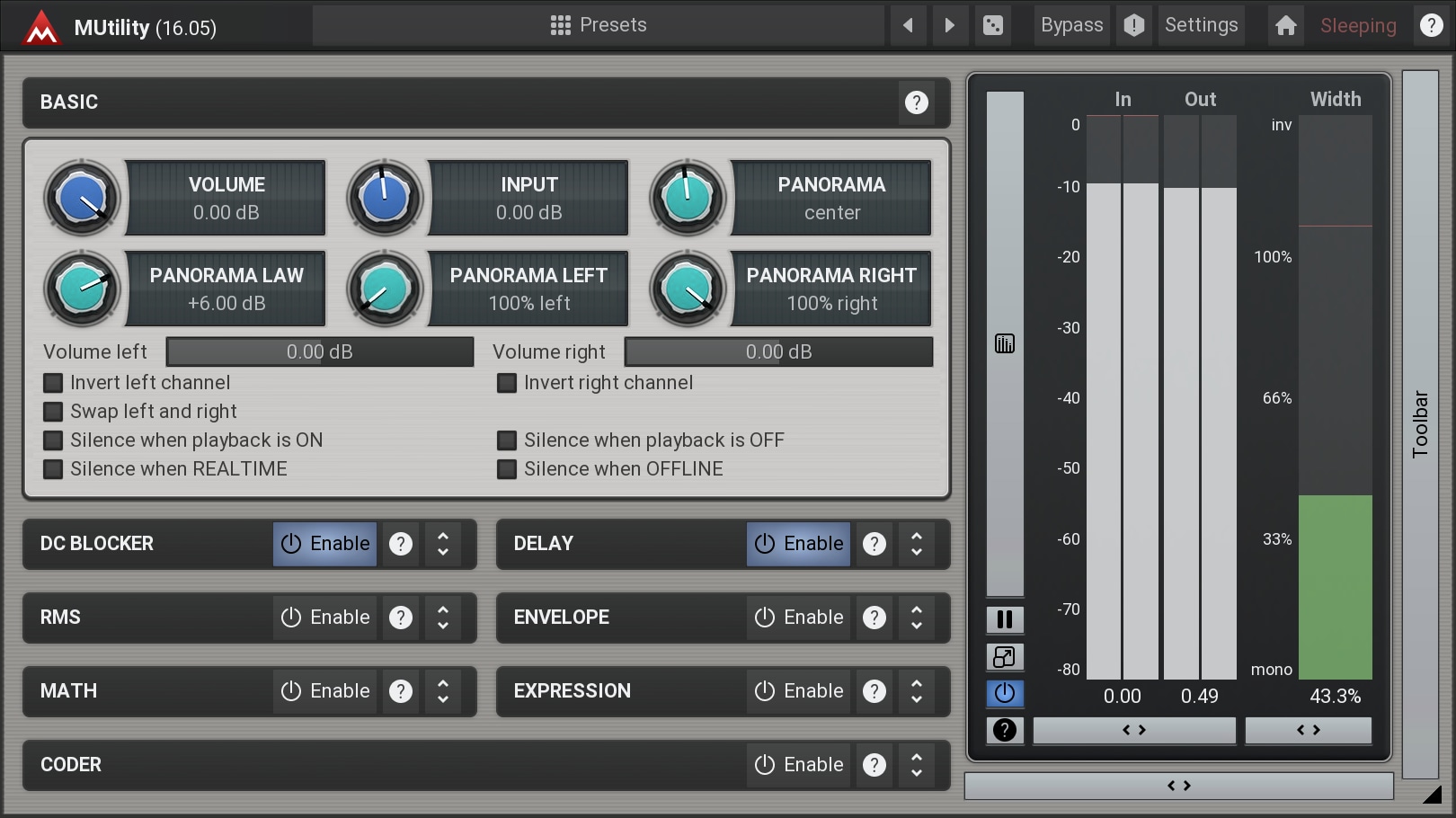Expand the MATH section arrows

pos(443,691)
